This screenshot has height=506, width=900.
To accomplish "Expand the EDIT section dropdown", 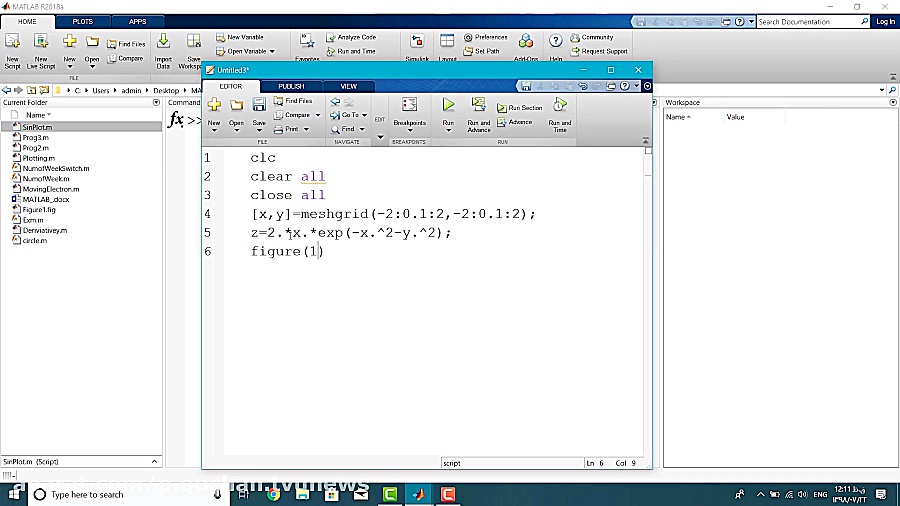I will (380, 137).
